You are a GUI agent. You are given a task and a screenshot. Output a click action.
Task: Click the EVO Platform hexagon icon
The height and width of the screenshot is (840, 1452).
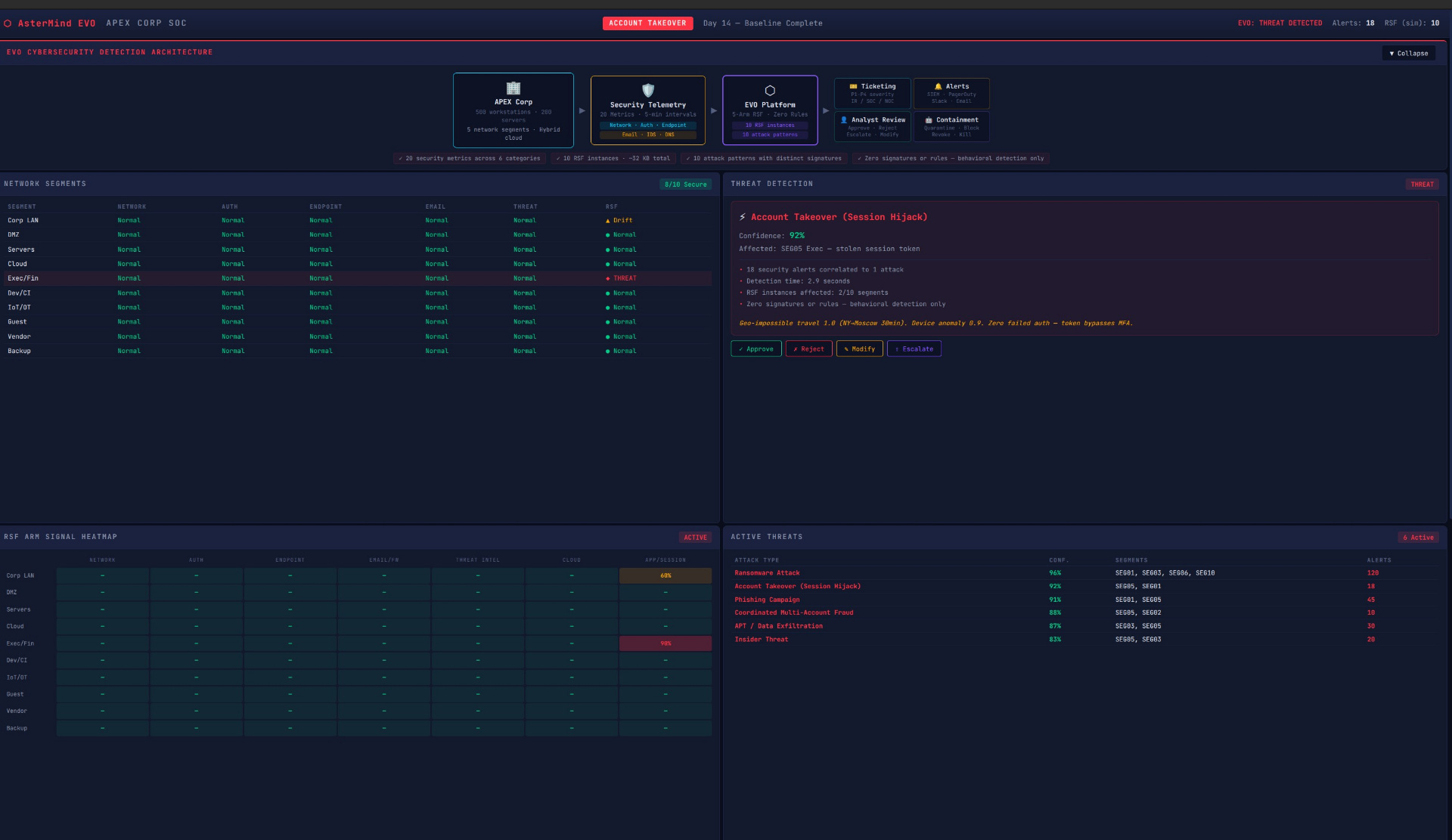pos(770,88)
